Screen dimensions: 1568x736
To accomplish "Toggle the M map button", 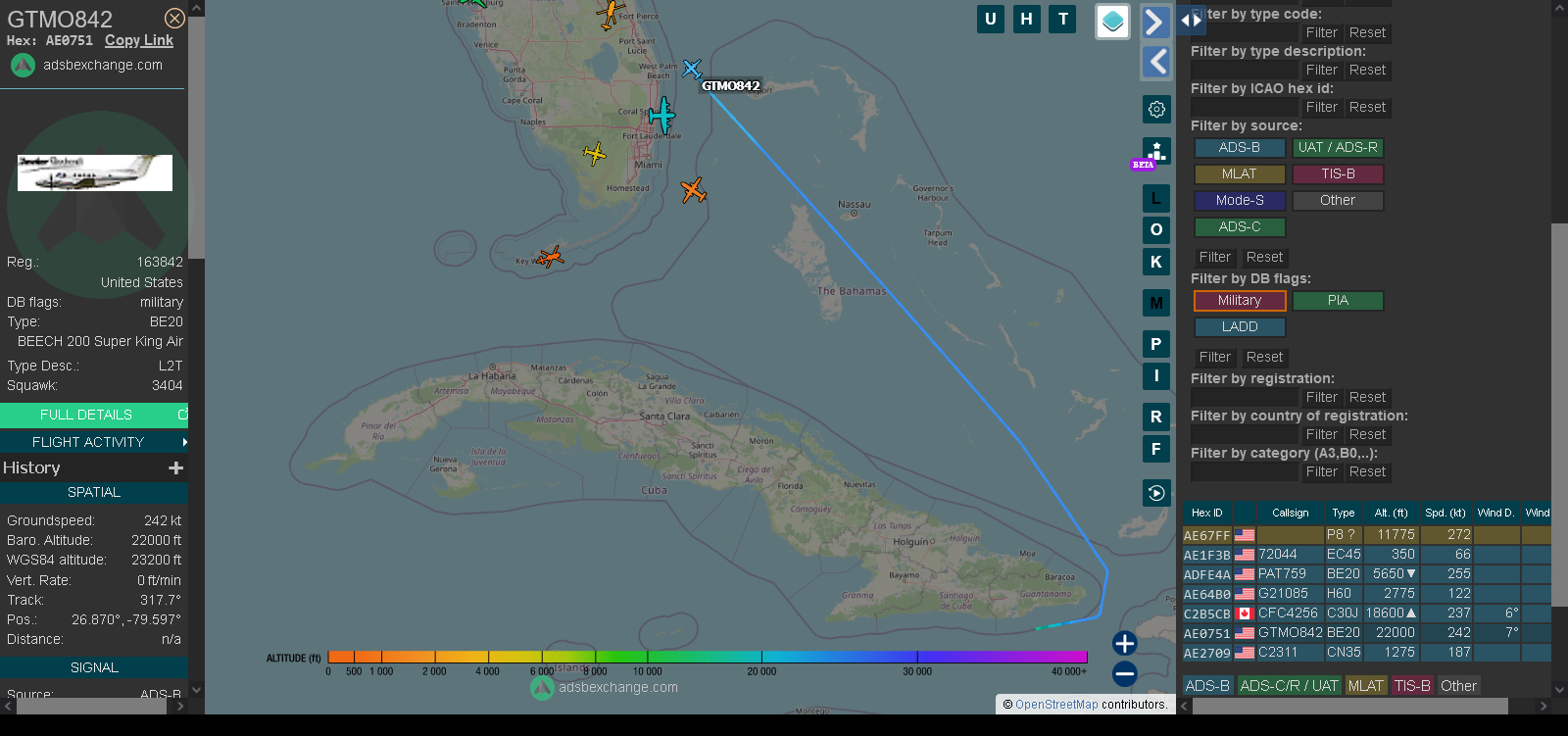I will click(x=1156, y=304).
